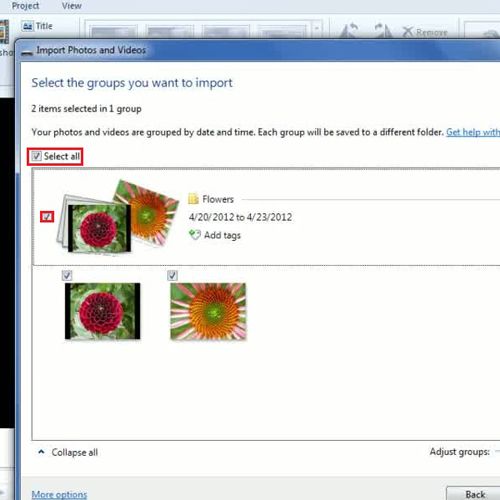Click the rotate left icon in Movie Maker

349,30
